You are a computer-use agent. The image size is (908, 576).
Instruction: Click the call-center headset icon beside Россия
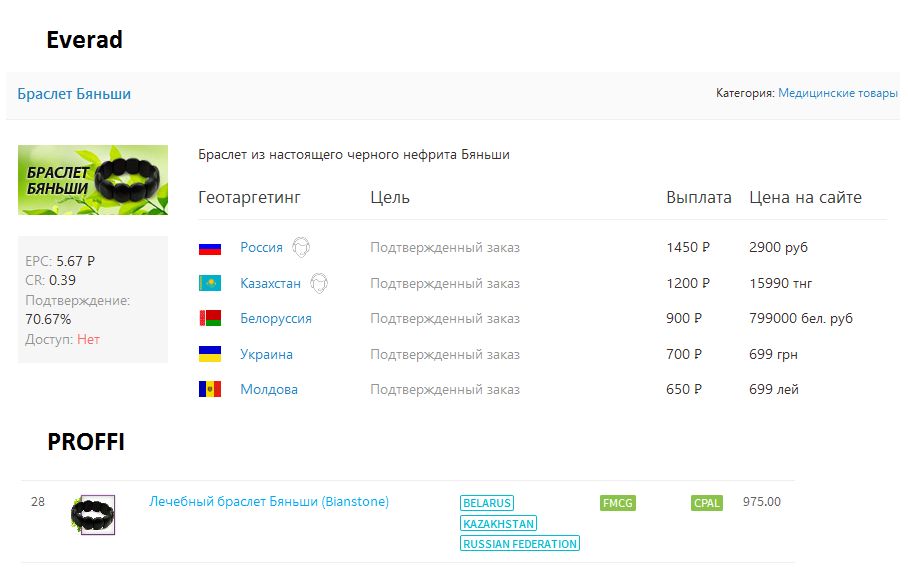(x=301, y=247)
